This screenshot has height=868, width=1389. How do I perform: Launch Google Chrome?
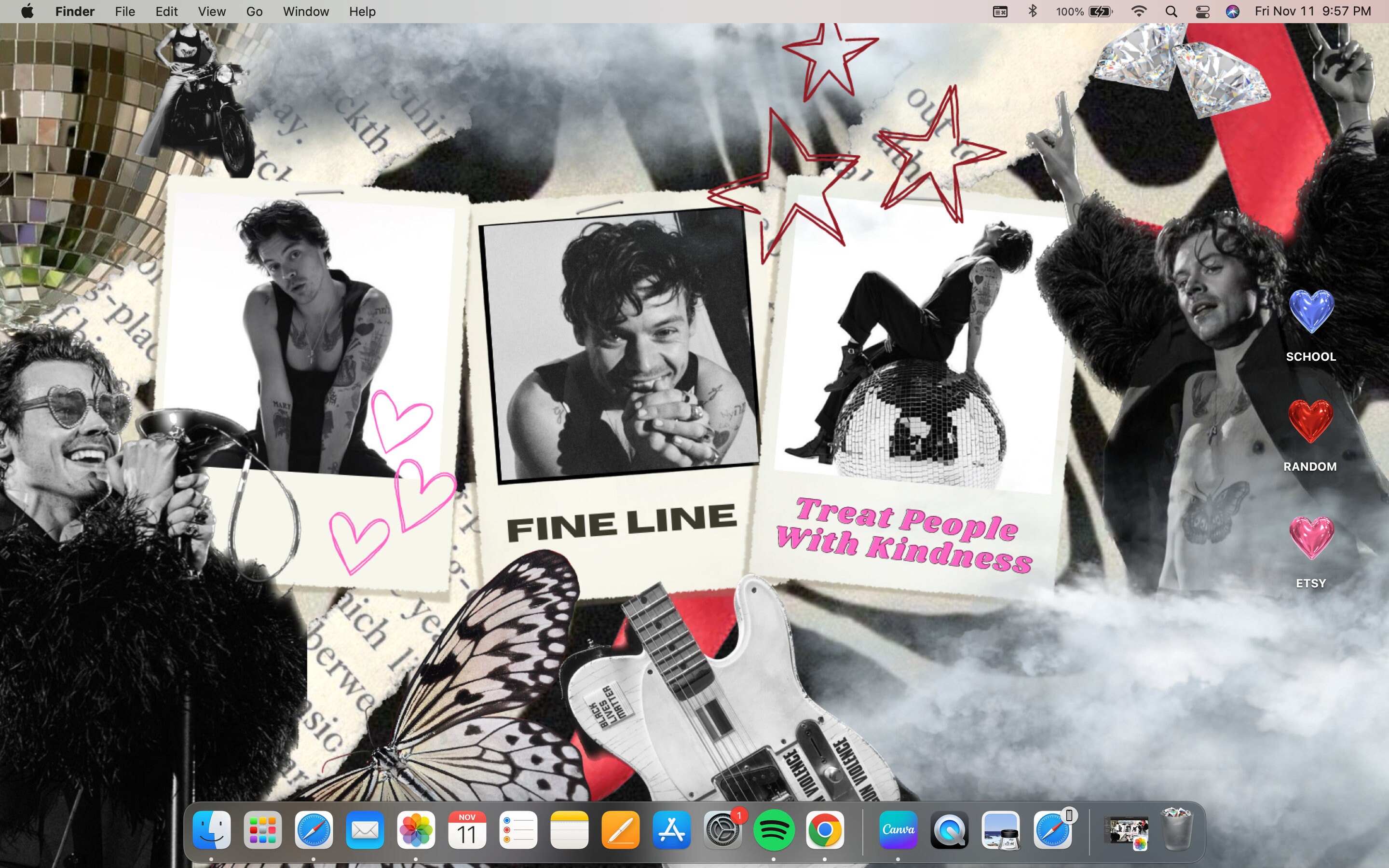click(825, 829)
